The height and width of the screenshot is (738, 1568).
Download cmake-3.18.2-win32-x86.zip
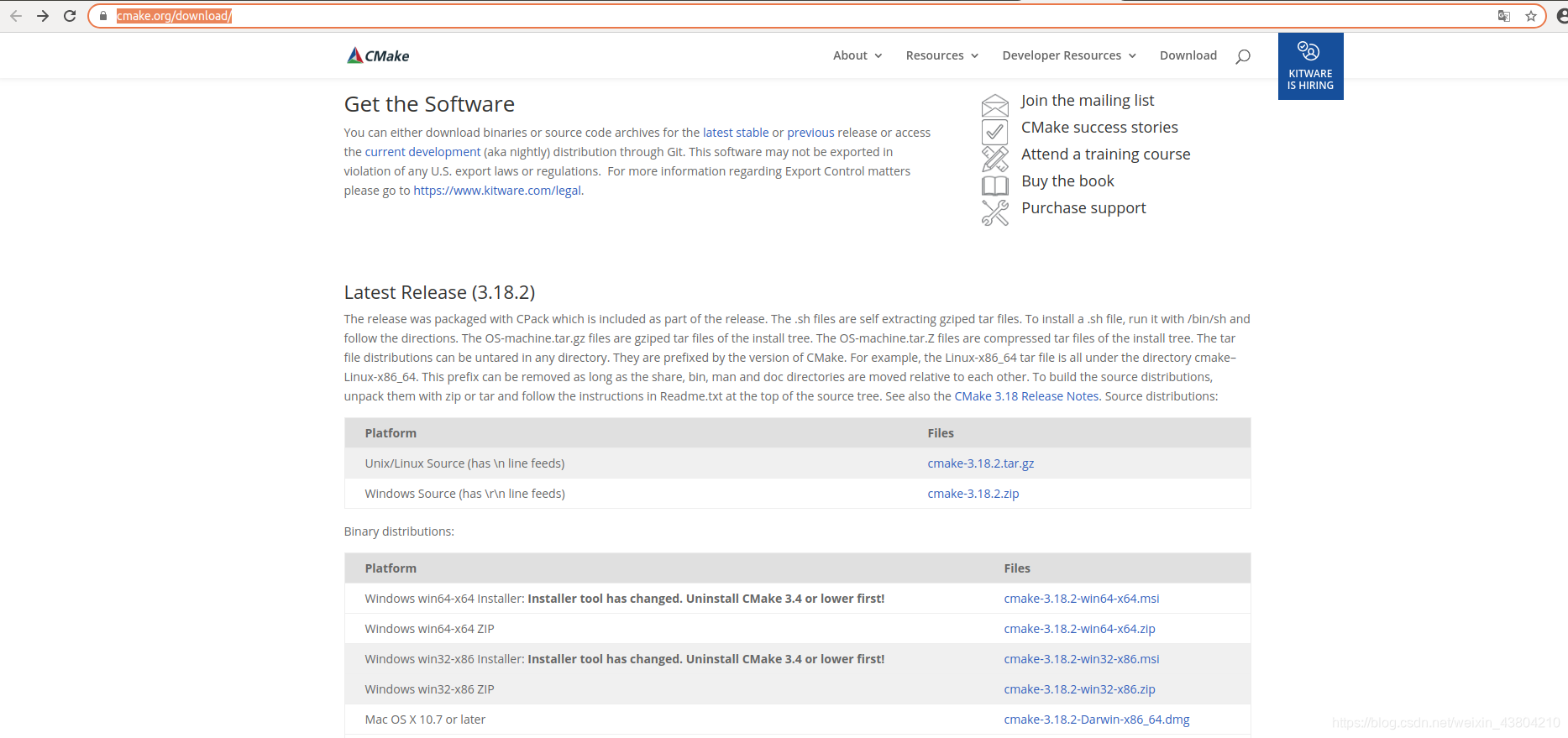point(1079,689)
